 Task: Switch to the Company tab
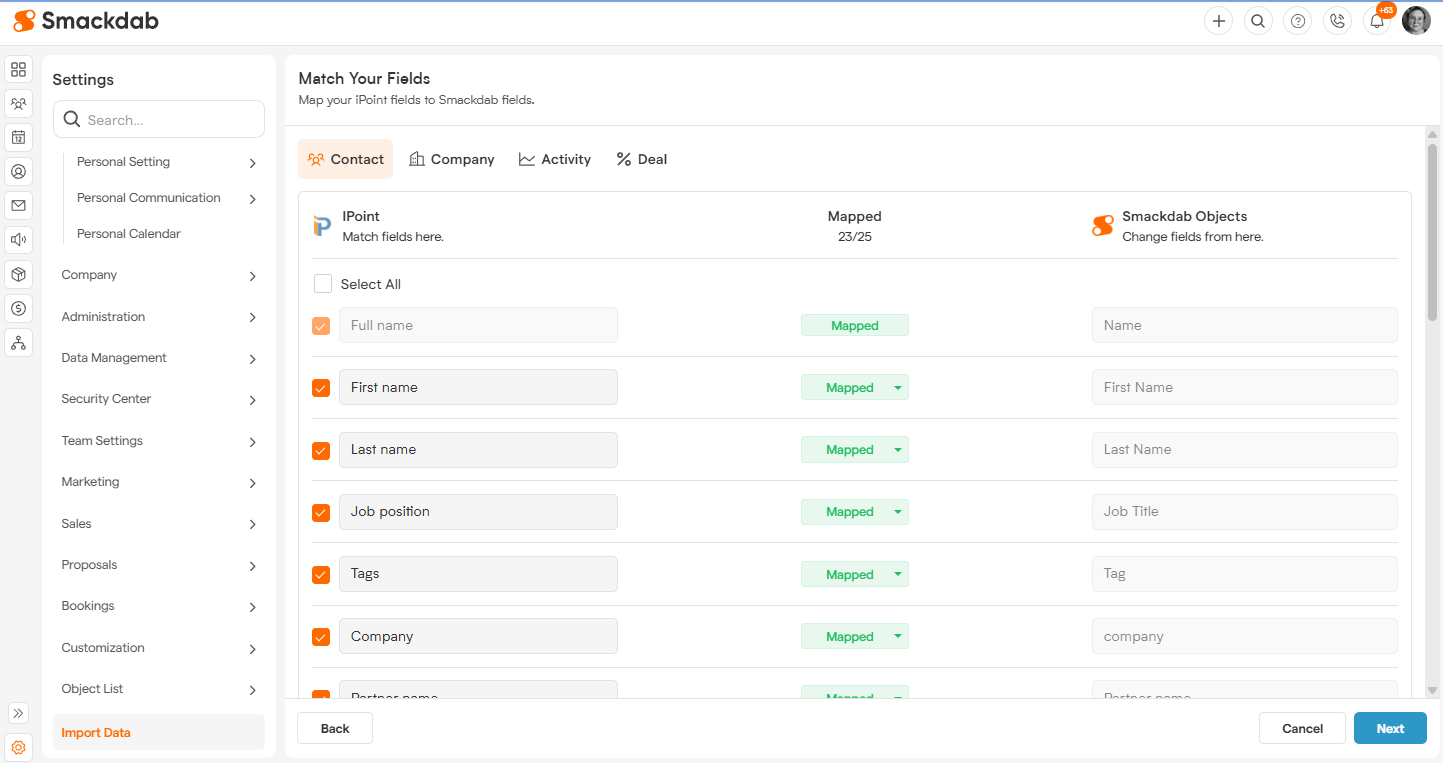(x=452, y=159)
